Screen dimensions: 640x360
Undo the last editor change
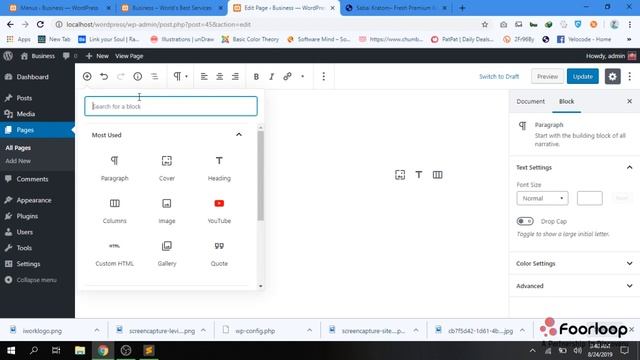click(104, 76)
